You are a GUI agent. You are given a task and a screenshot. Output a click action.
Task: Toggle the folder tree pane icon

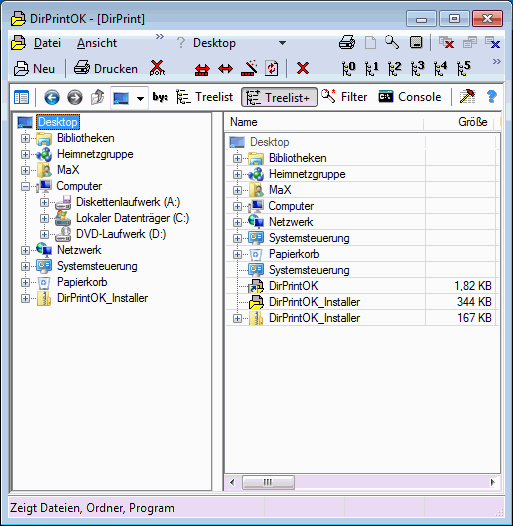pyautogui.click(x=21, y=97)
